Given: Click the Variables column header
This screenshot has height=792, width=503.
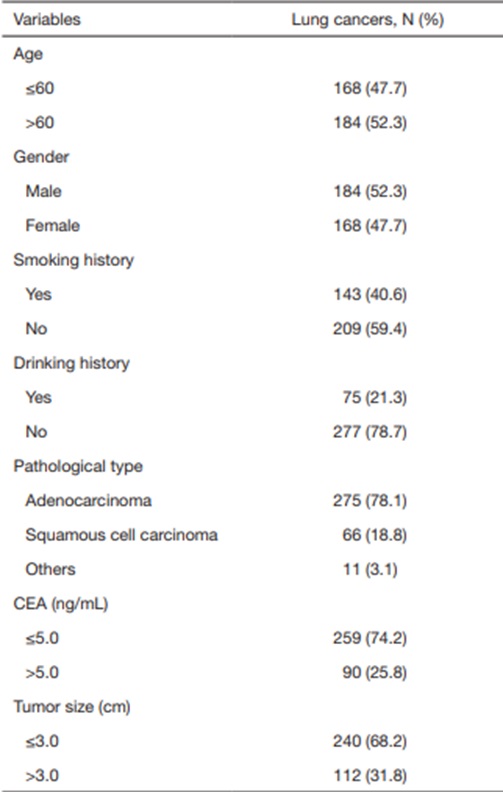Looking at the screenshot, I should (47, 20).
